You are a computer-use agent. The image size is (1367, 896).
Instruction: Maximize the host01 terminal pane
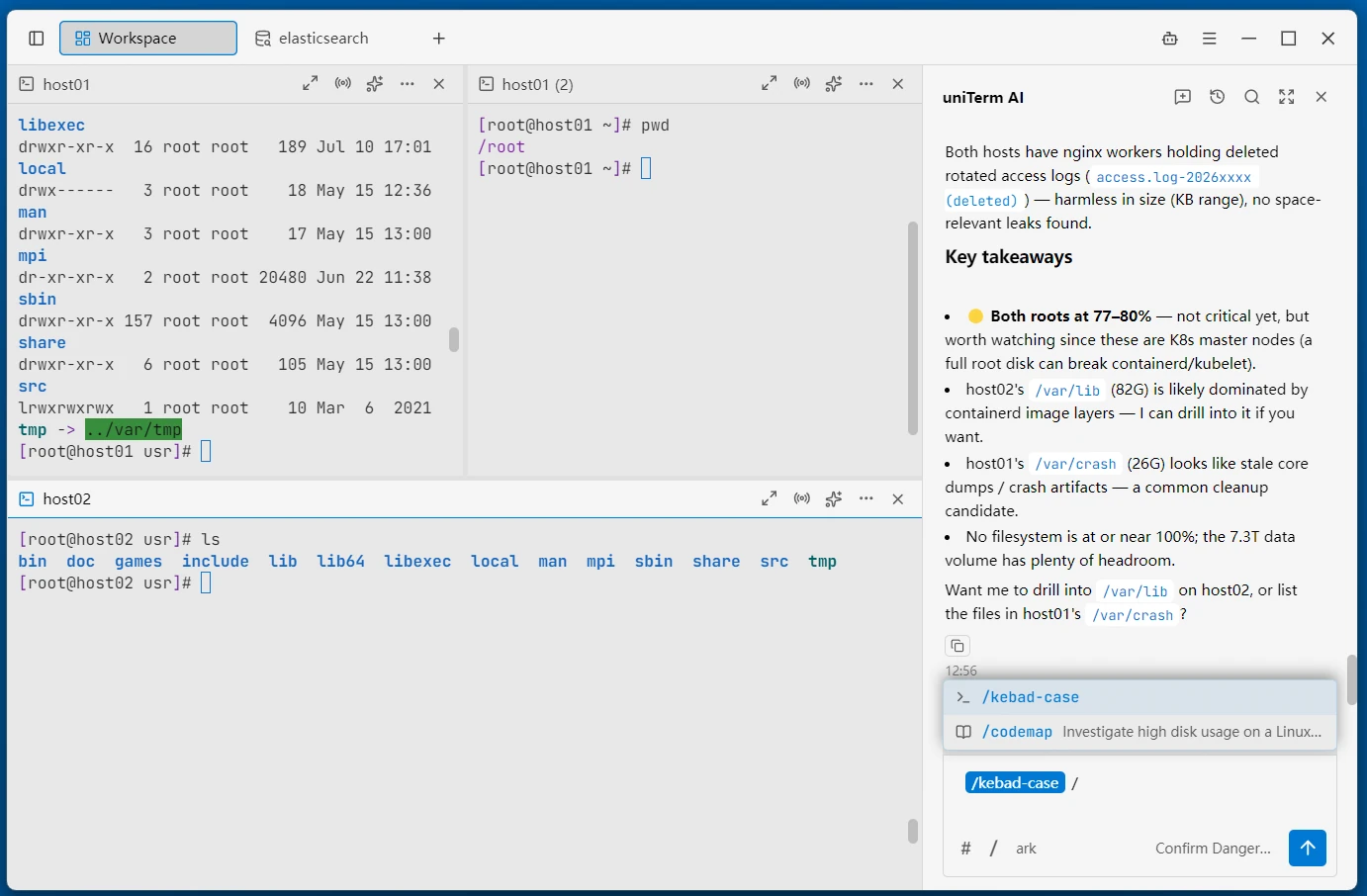point(311,84)
